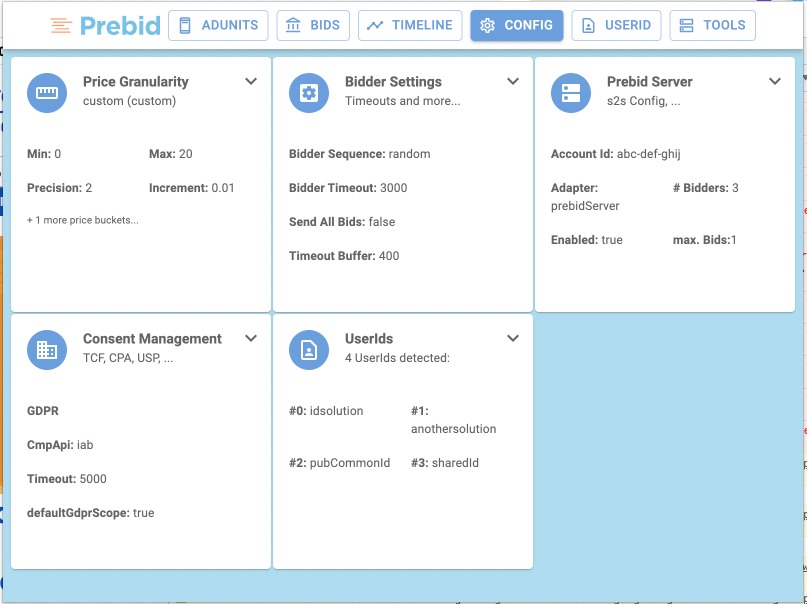Open the USERID tab
Screen dimensions: 807x604
[616, 25]
